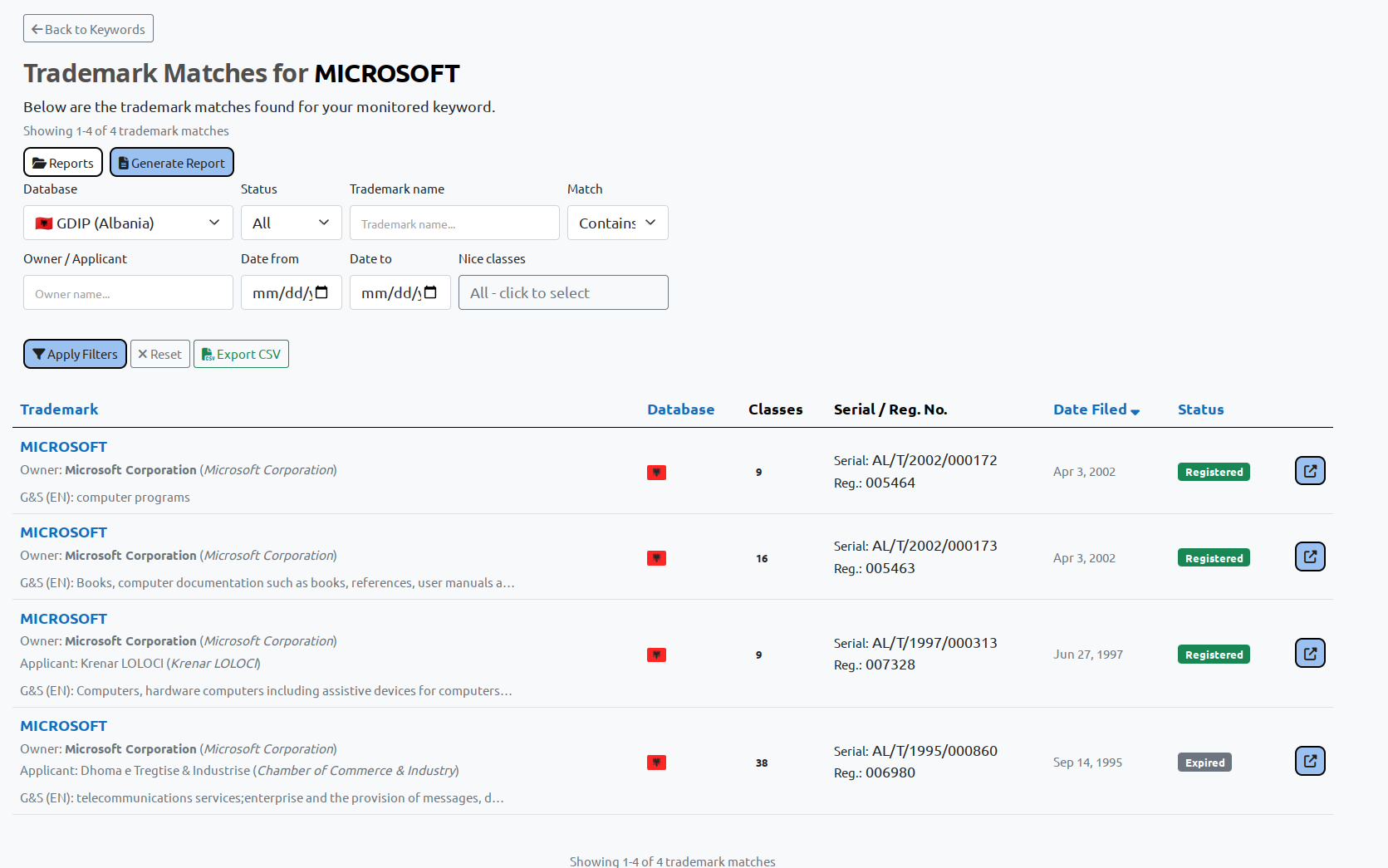Open the Nice classes selector
1388x868 pixels.
[x=563, y=292]
